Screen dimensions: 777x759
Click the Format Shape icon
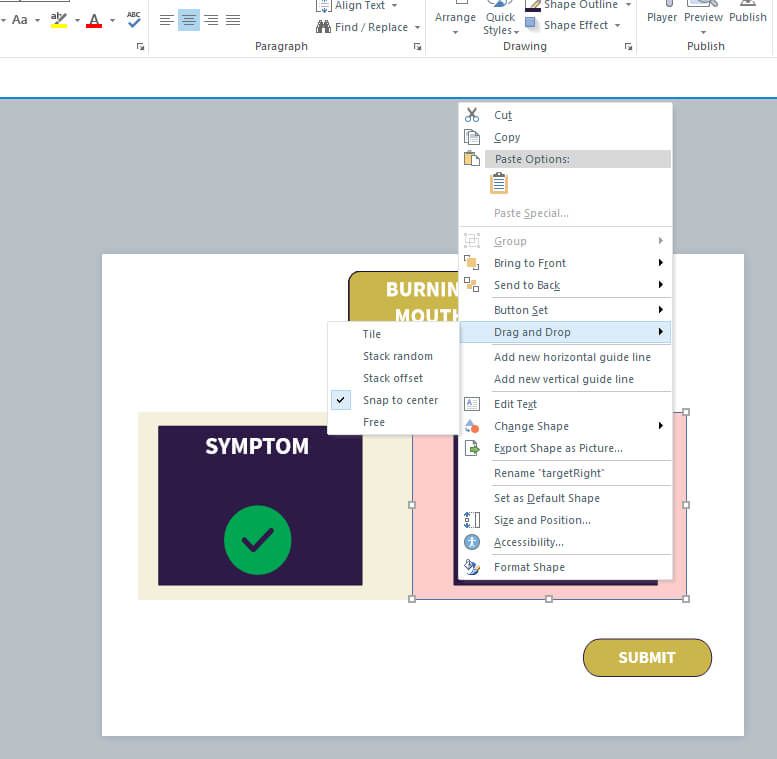pyautogui.click(x=472, y=567)
